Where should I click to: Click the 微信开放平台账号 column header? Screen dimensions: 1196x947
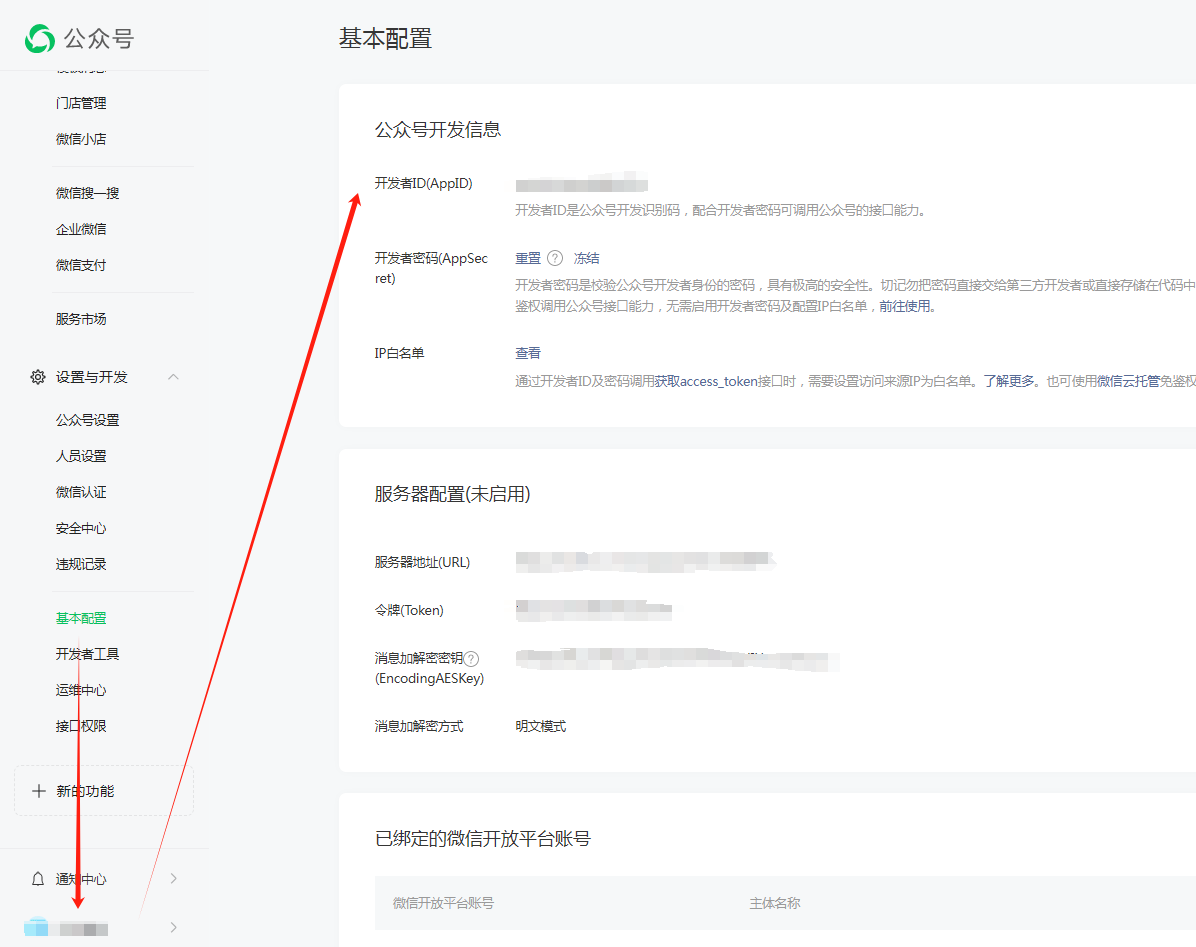(443, 904)
